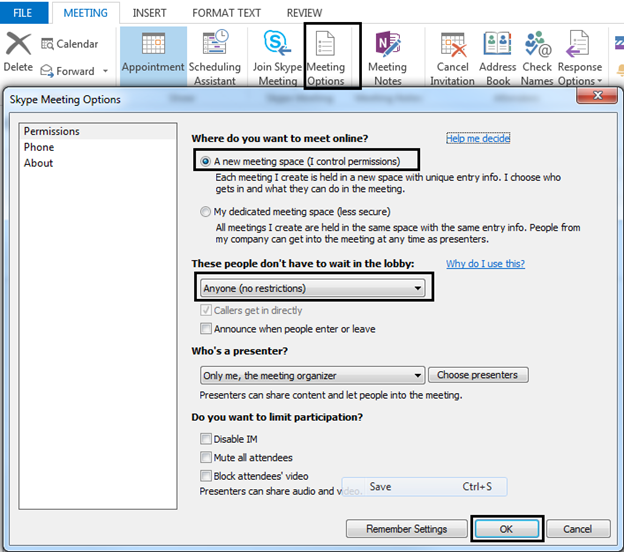Select 'My dedicated meeting space' radio button
This screenshot has height=552, width=624.
tap(205, 211)
